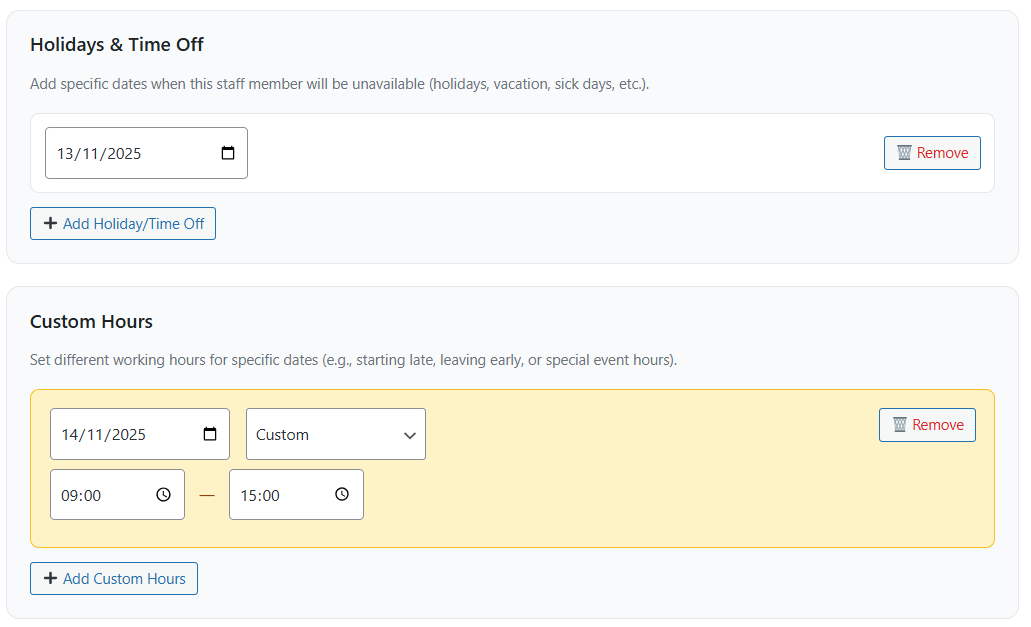Select the month value in the custom hours date
The width and height of the screenshot is (1031, 627).
point(96,435)
